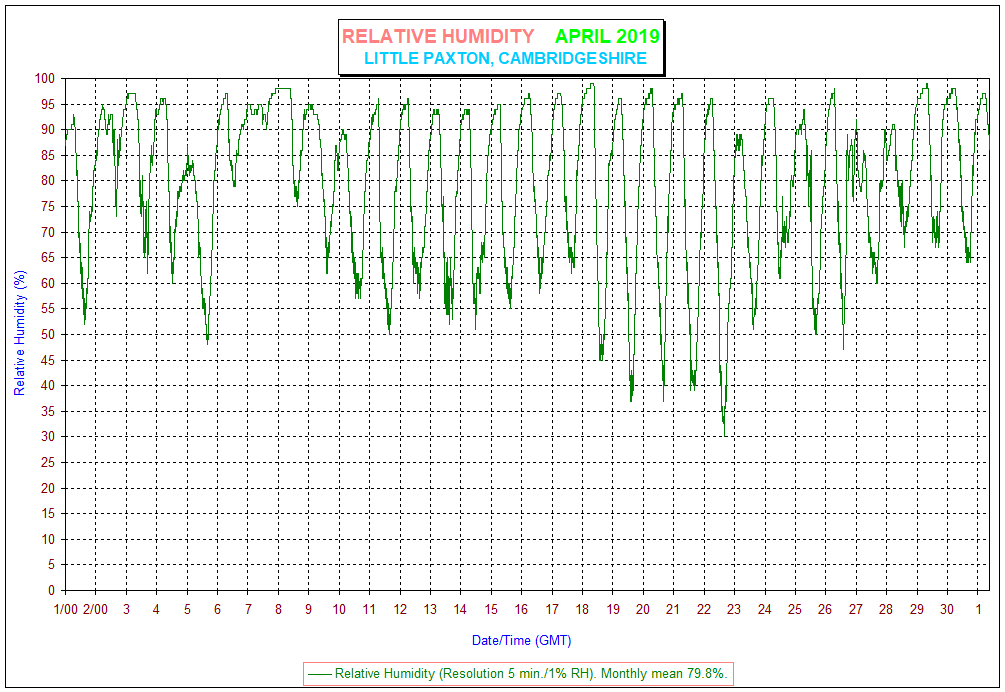Click the x-axis label 1/00

tap(65, 609)
